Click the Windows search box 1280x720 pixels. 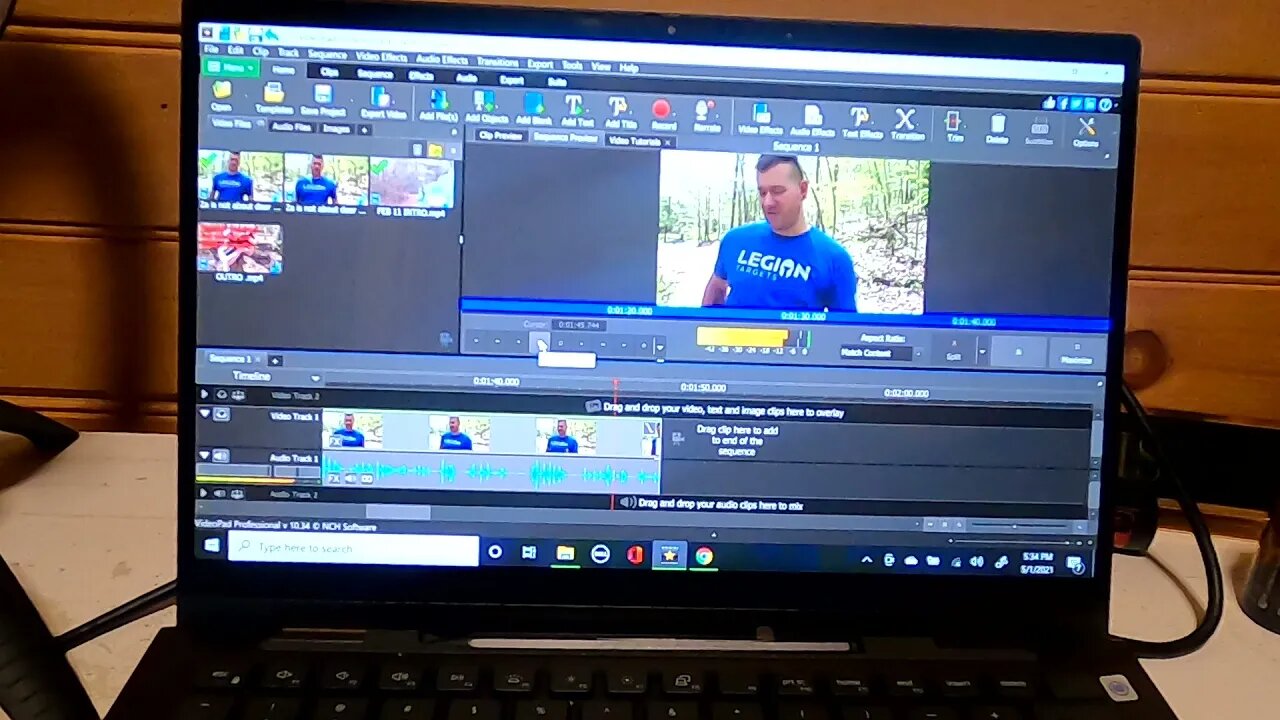[x=353, y=549]
